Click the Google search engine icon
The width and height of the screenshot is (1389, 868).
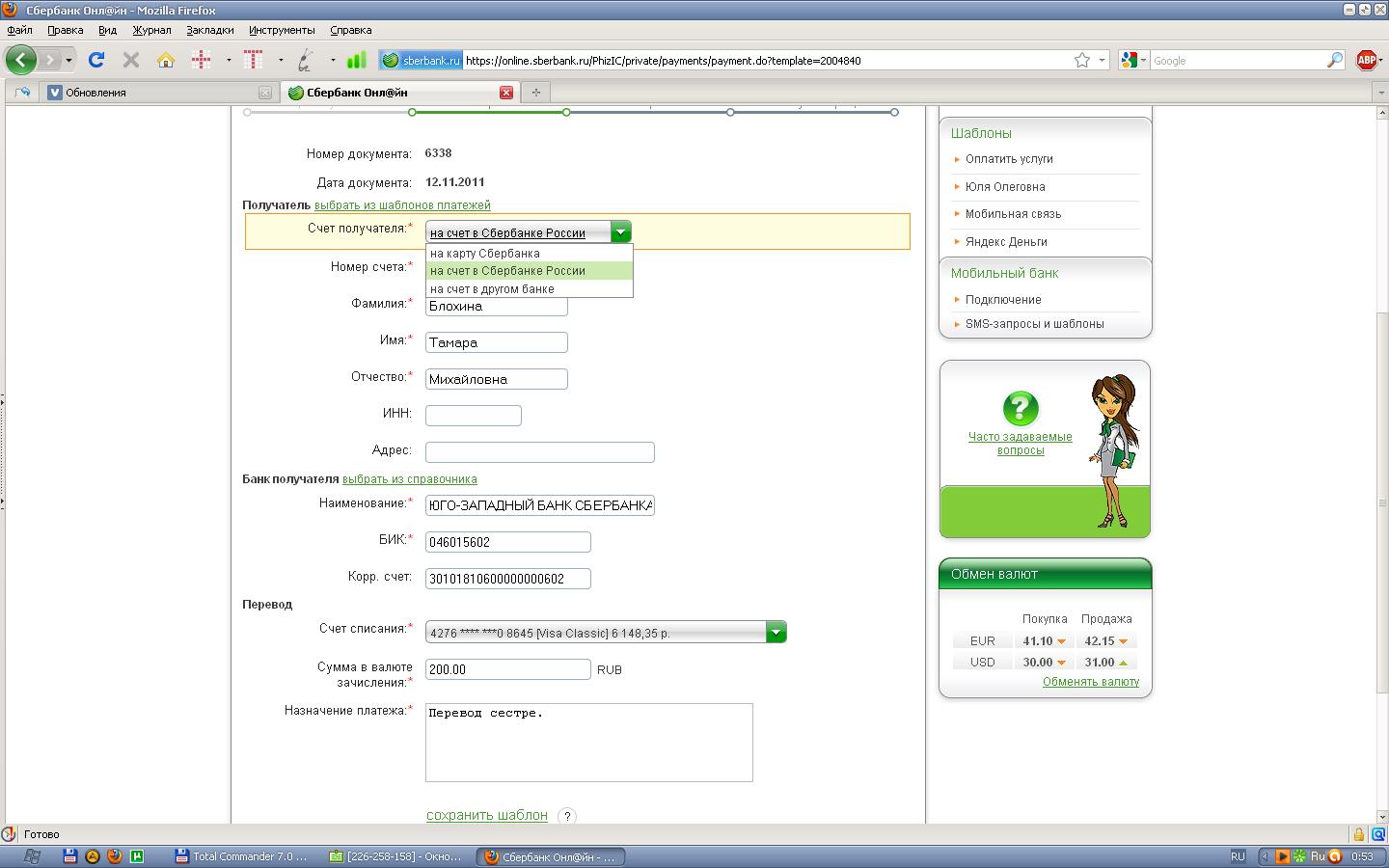tap(1129, 60)
